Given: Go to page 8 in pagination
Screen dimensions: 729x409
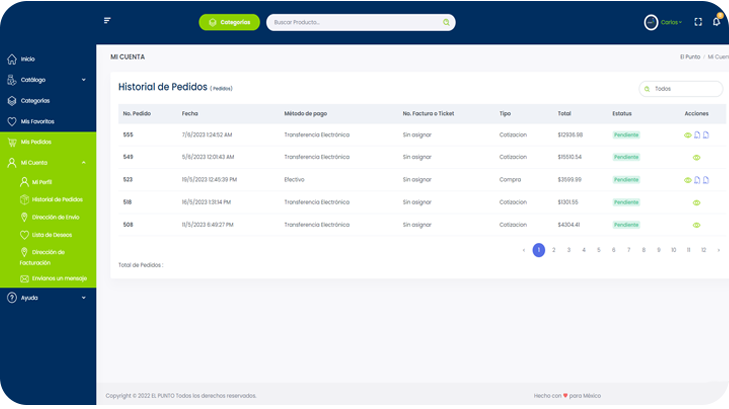Looking at the screenshot, I should 643,250.
